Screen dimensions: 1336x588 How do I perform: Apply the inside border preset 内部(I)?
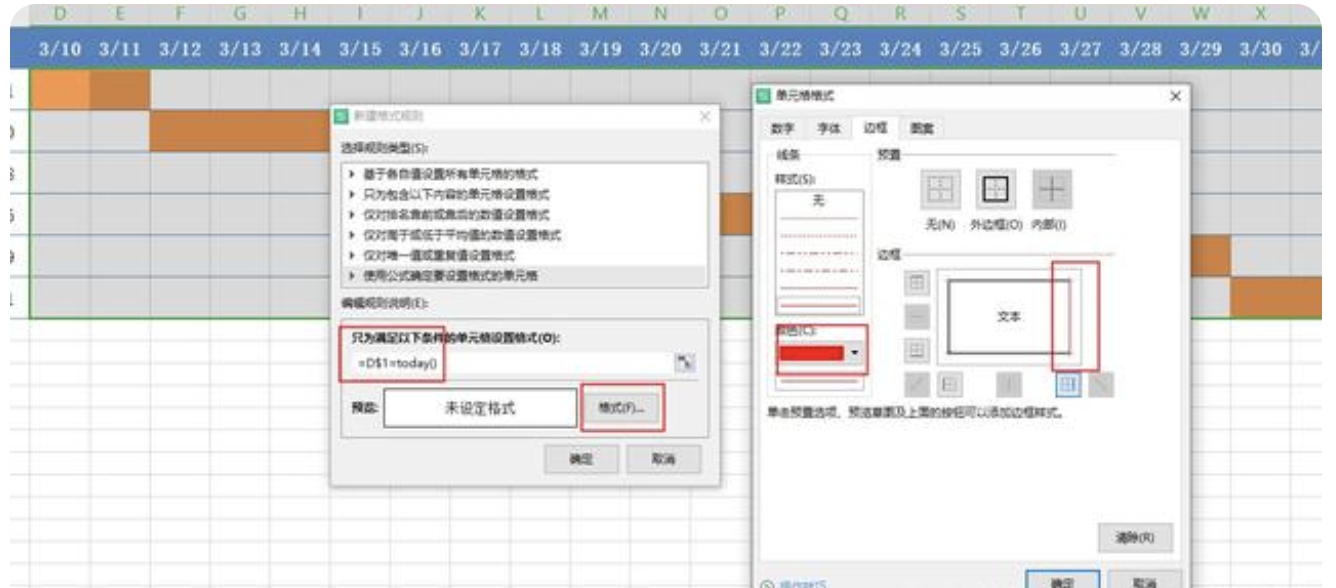click(x=1051, y=190)
